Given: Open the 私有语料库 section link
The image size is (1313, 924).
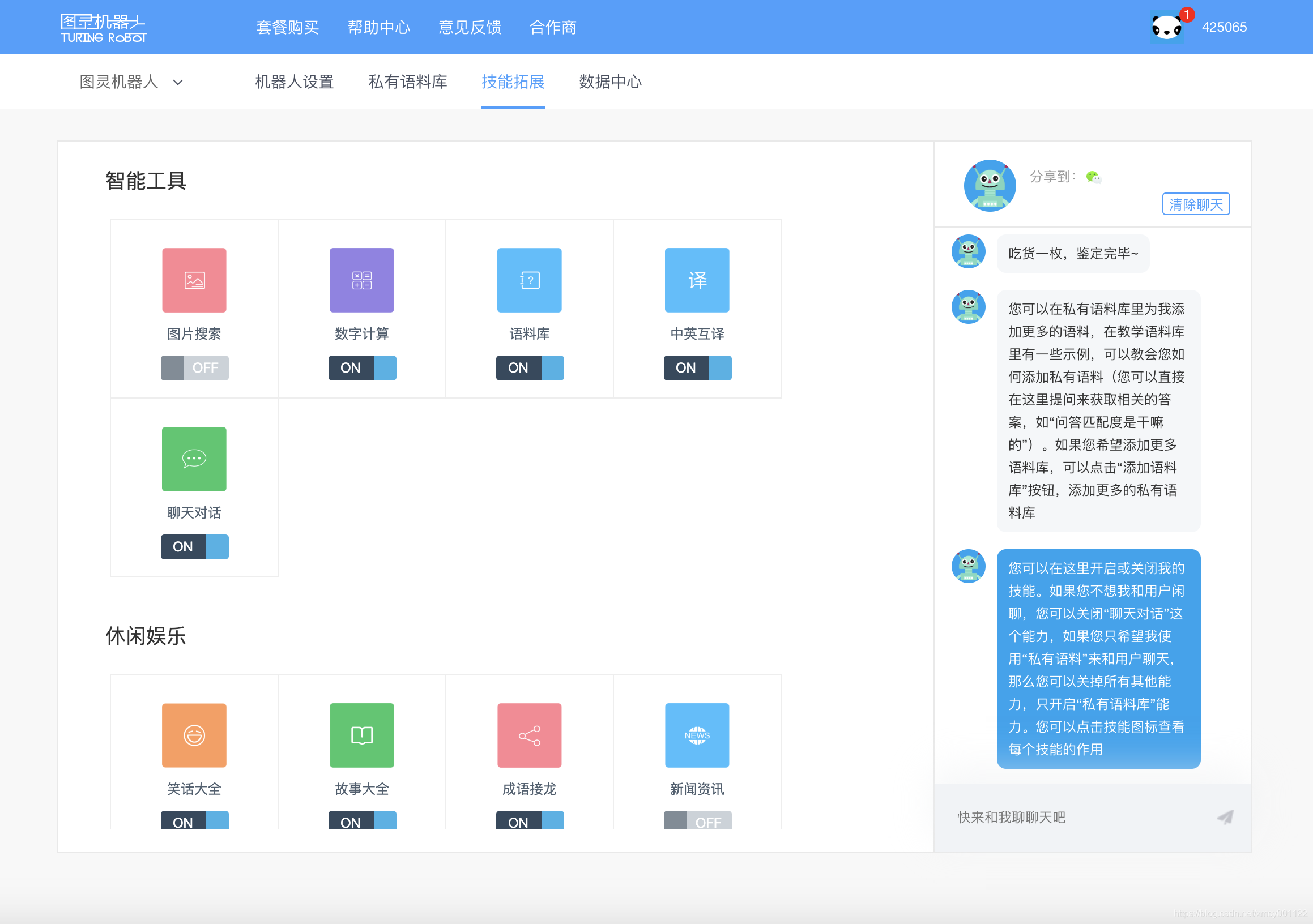Looking at the screenshot, I should click(x=408, y=82).
